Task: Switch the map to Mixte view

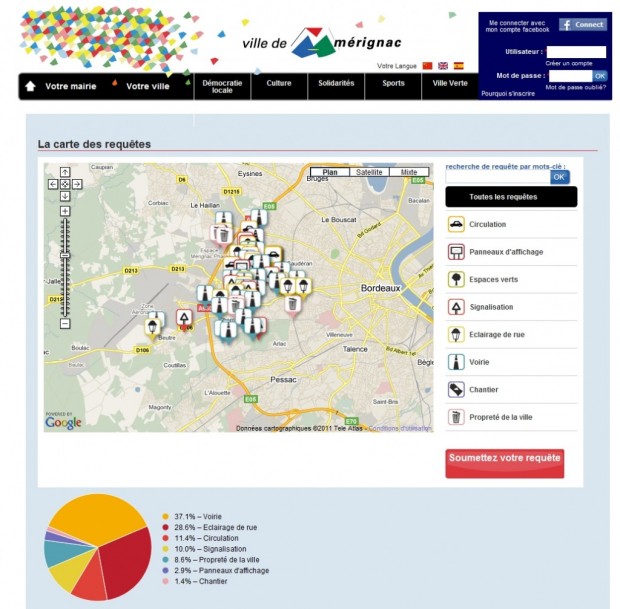Action: coord(408,172)
